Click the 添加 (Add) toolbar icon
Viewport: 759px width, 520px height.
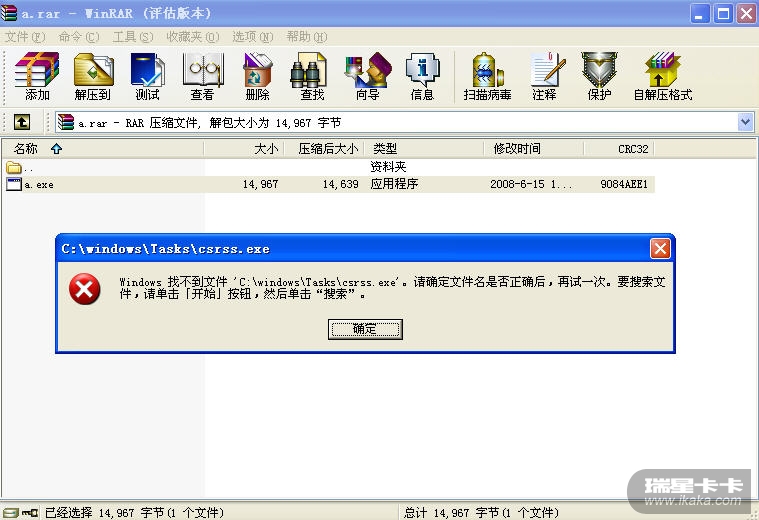(x=37, y=76)
